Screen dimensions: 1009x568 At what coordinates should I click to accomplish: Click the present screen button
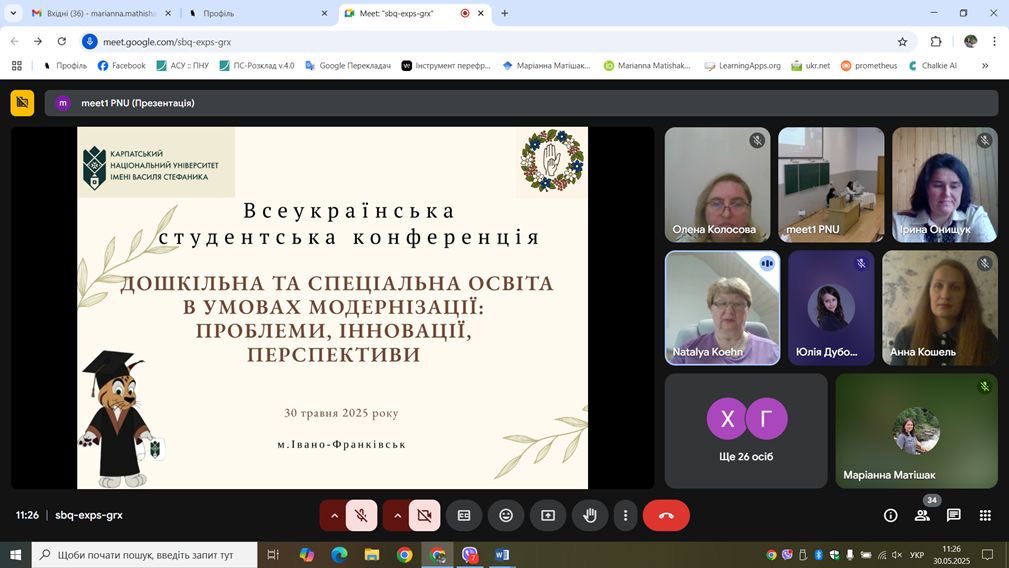coord(548,515)
